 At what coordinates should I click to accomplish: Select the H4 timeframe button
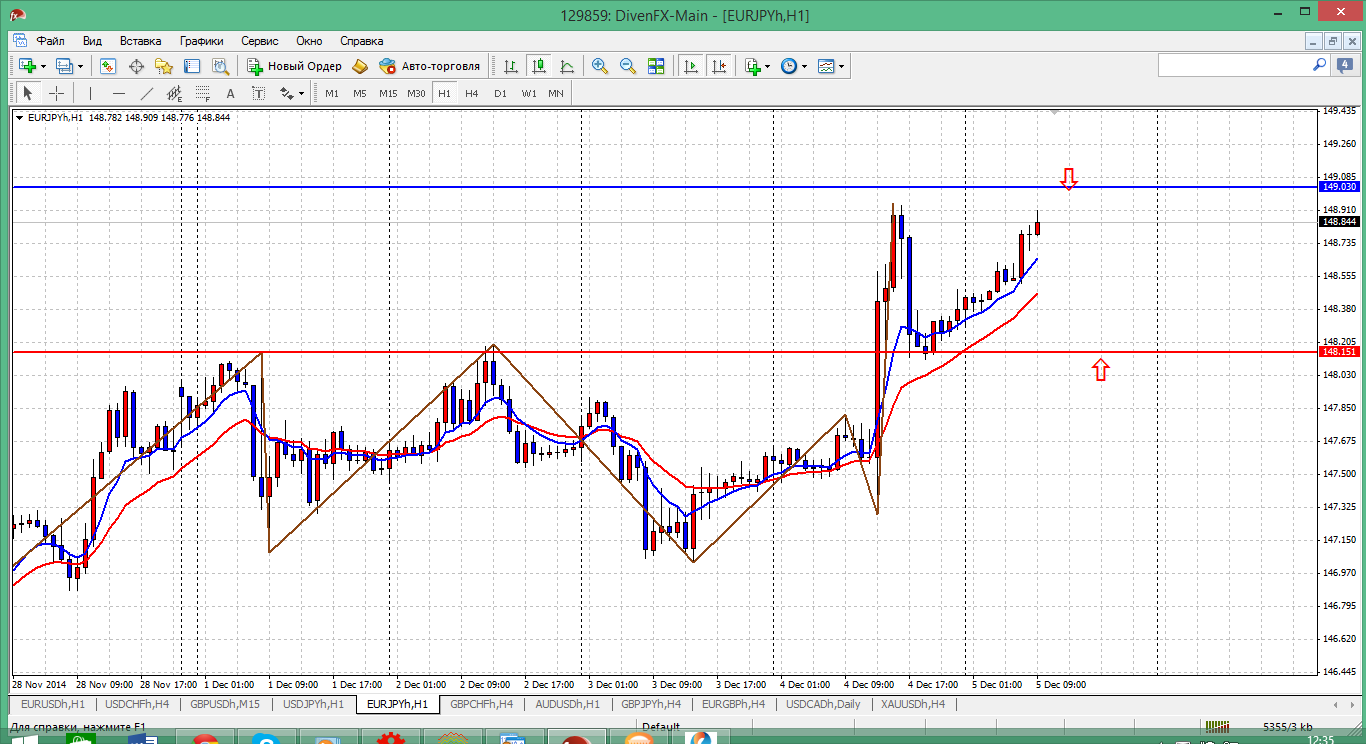pos(472,93)
